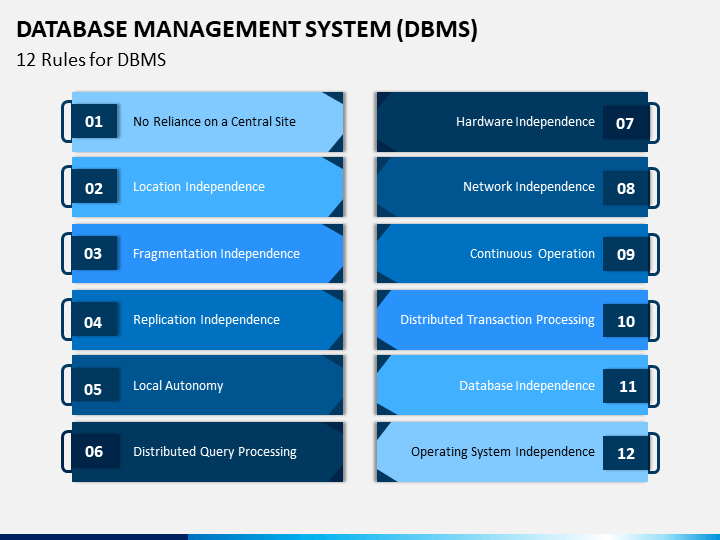The image size is (720, 540).
Task: Select the text "Database Independence"
Action: [527, 386]
